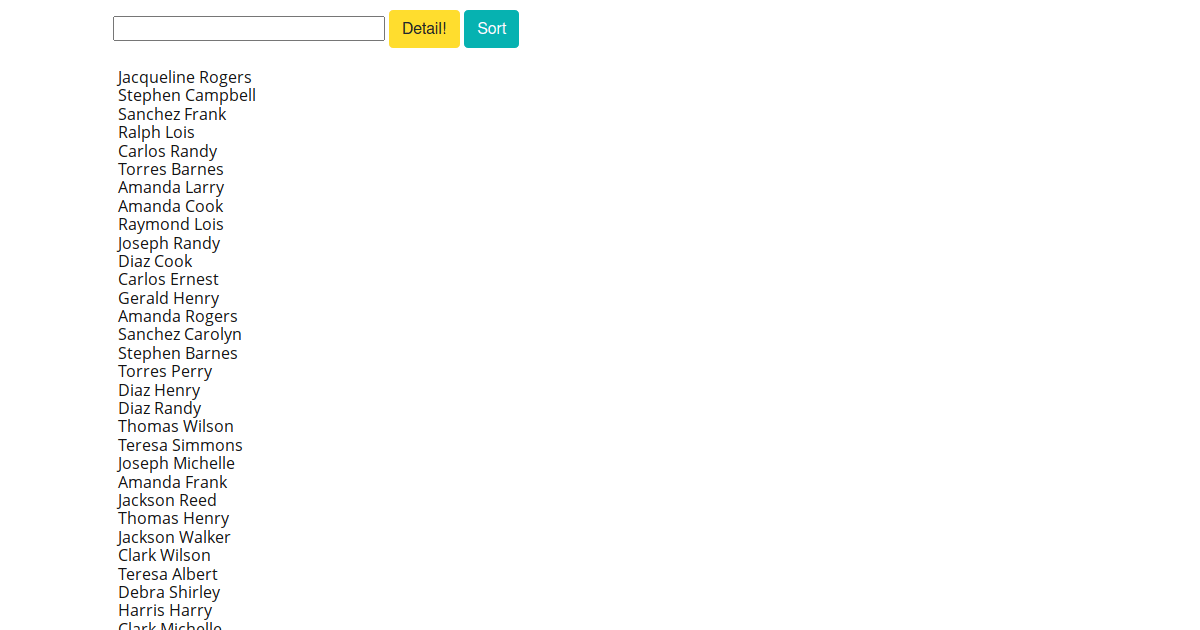
Task: Select Amanda Frank in the list
Action: pyautogui.click(x=173, y=482)
